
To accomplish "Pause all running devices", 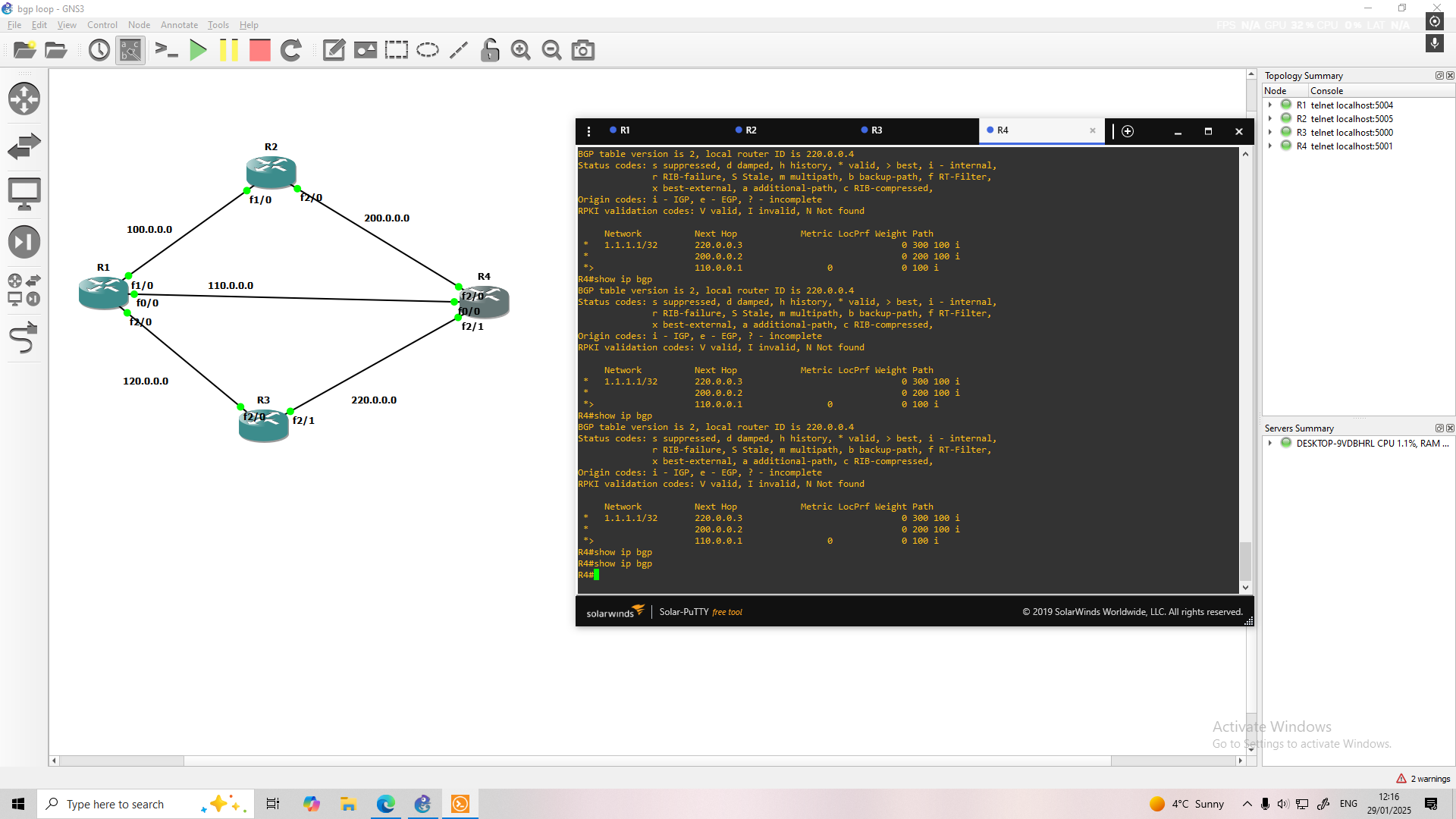I will pos(230,50).
